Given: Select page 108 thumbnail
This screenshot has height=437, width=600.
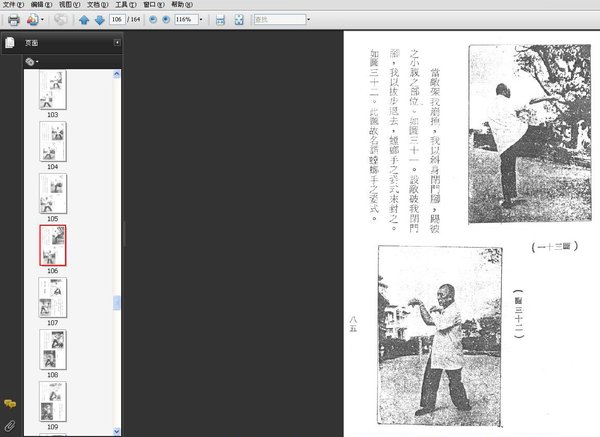Looking at the screenshot, I should tap(53, 350).
